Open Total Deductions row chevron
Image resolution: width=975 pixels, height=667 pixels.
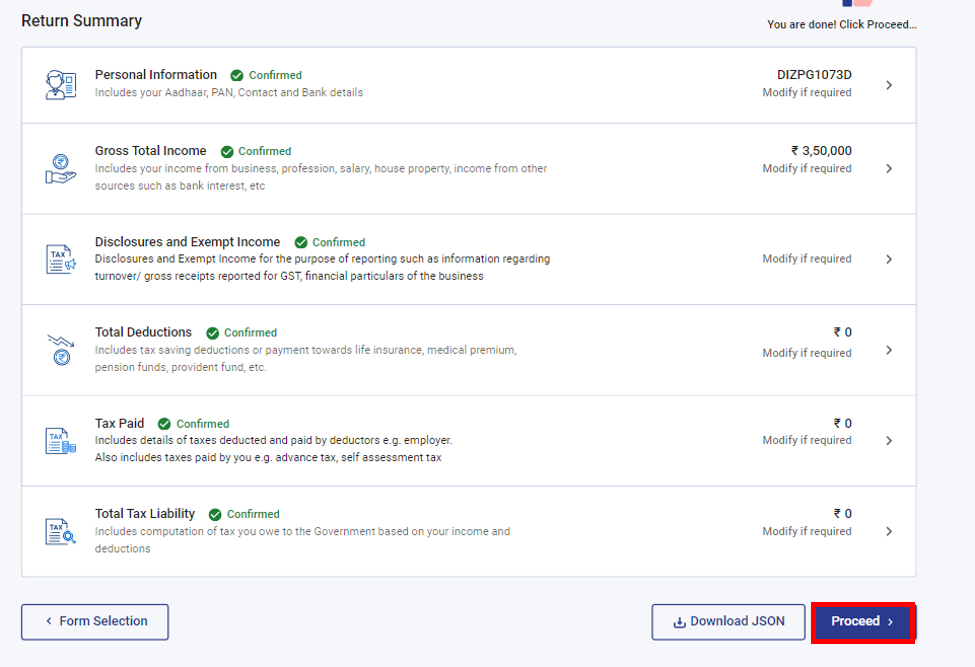click(889, 350)
